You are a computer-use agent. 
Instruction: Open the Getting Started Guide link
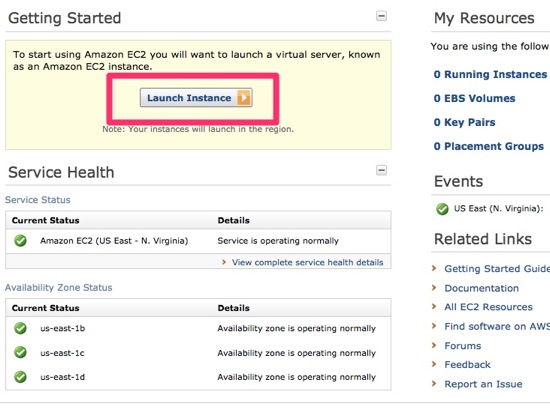497,269
